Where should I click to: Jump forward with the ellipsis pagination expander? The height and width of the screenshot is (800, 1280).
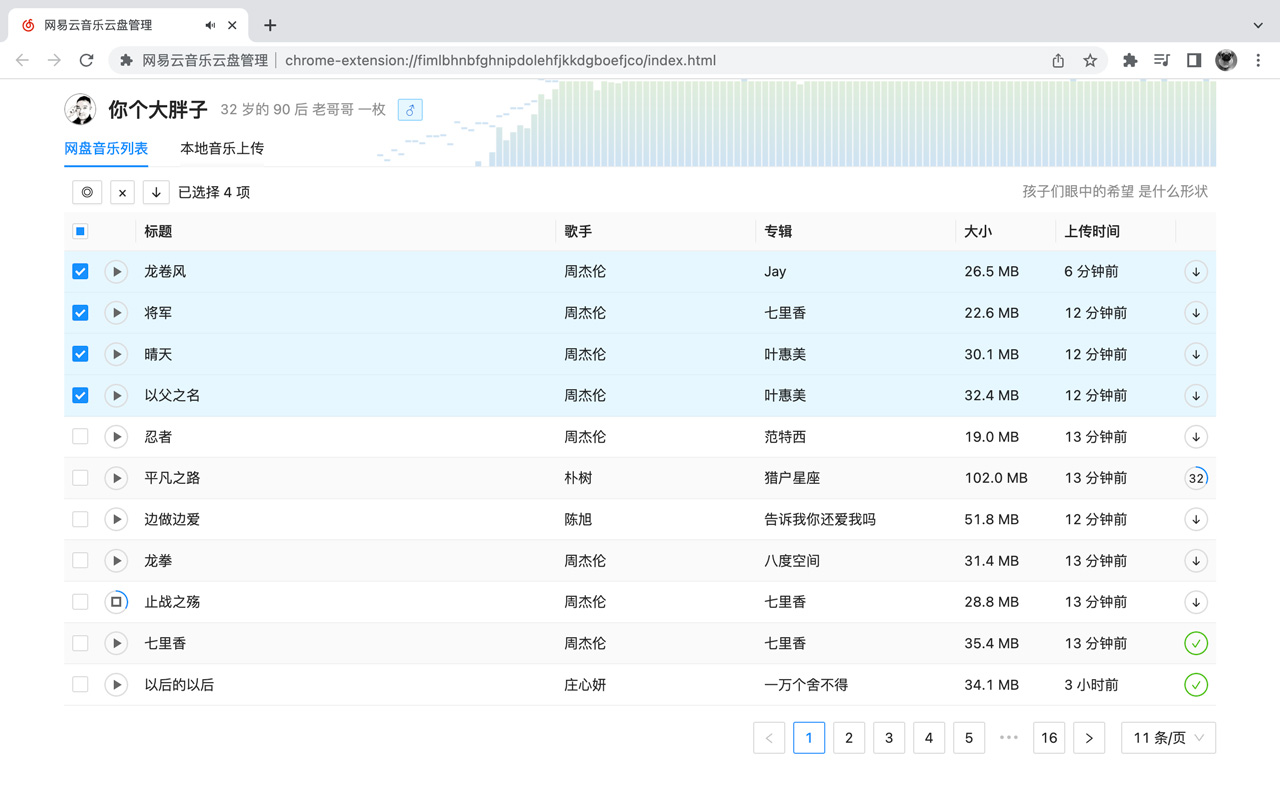[1009, 738]
